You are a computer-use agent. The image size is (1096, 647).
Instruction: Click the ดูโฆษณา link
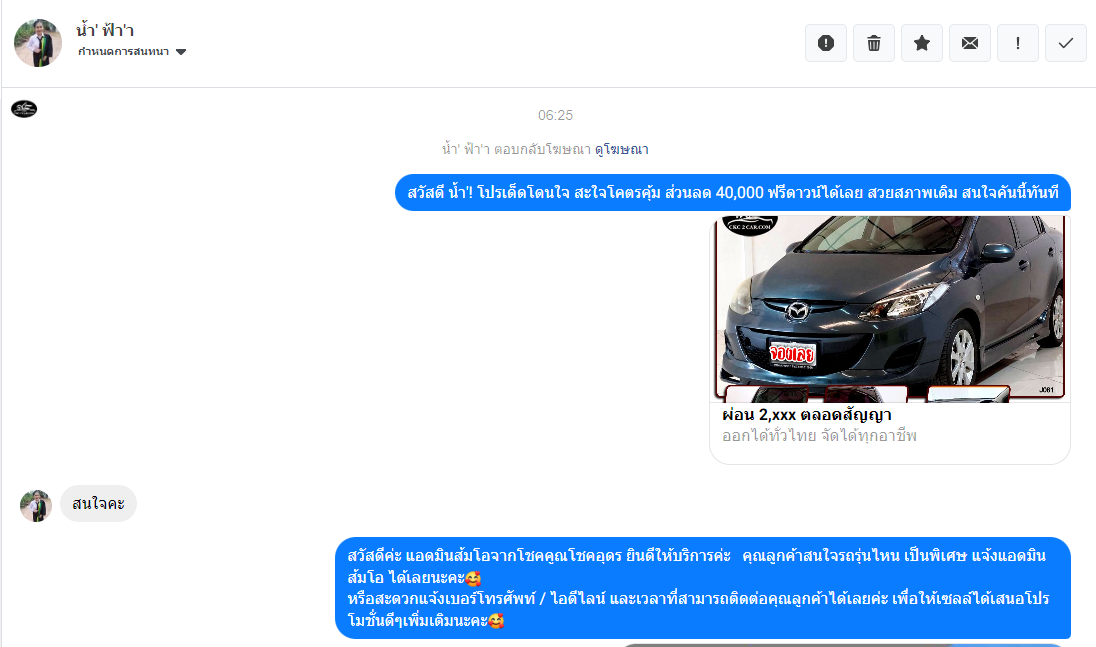point(621,150)
